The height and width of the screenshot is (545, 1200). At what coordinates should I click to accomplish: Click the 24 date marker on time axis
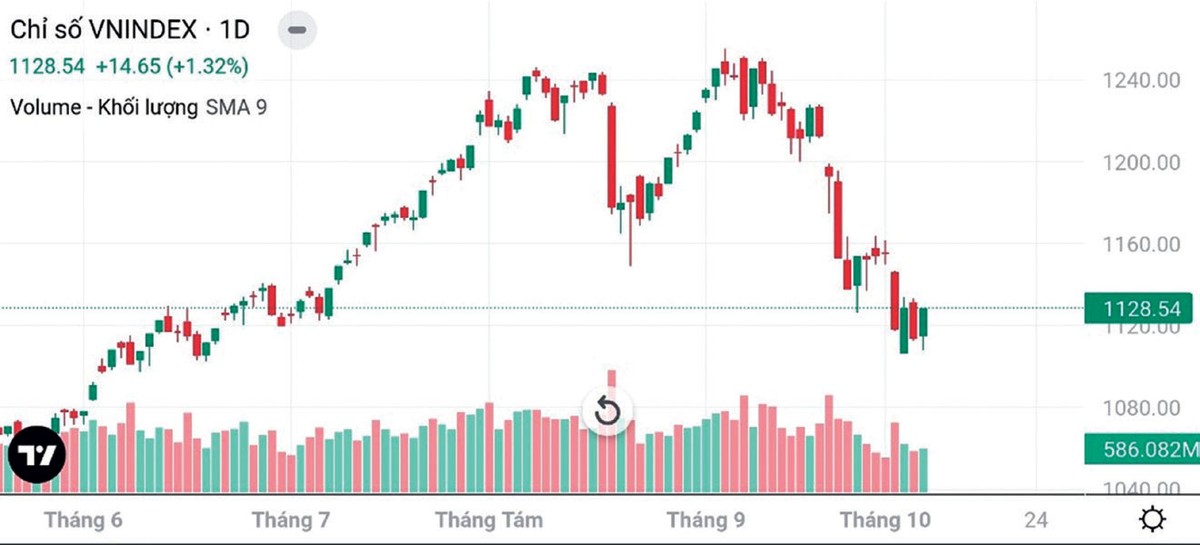[x=1036, y=520]
